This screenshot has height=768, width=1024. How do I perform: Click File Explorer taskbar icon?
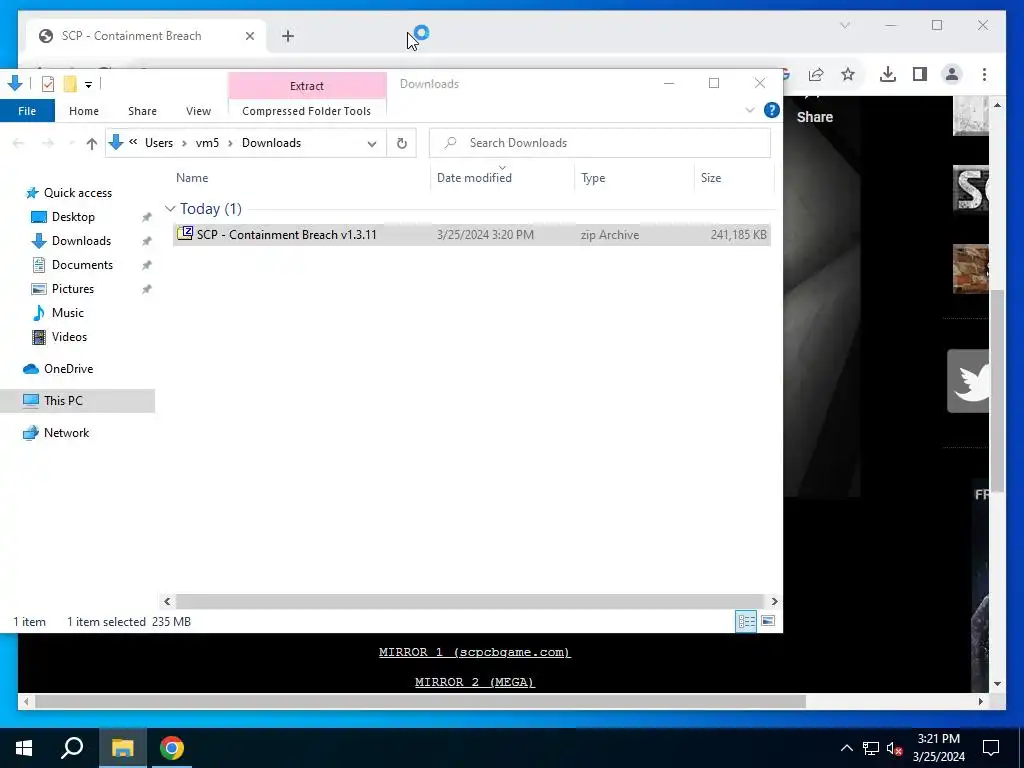pyautogui.click(x=122, y=748)
